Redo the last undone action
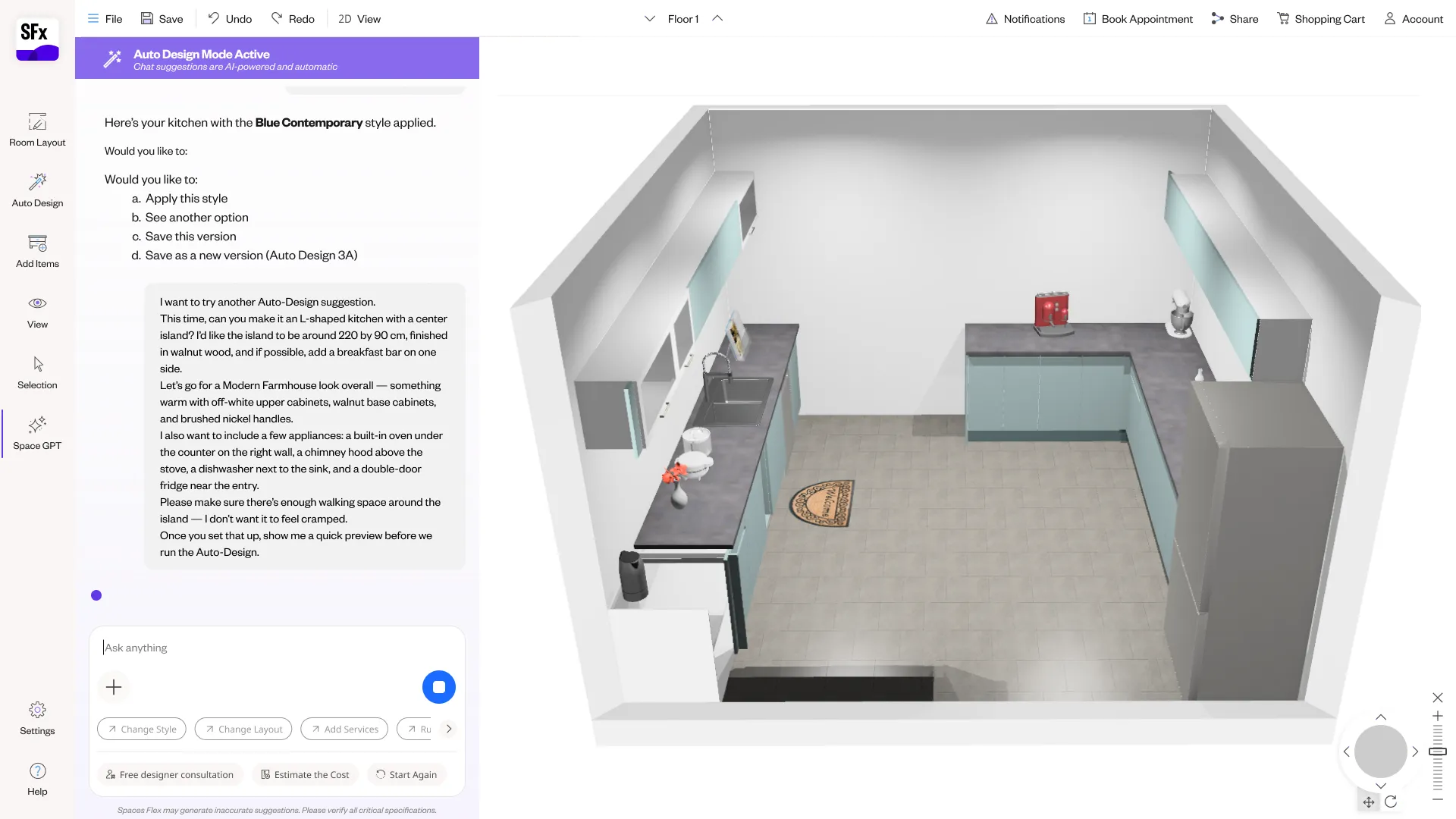The height and width of the screenshot is (819, 1456). [x=293, y=19]
